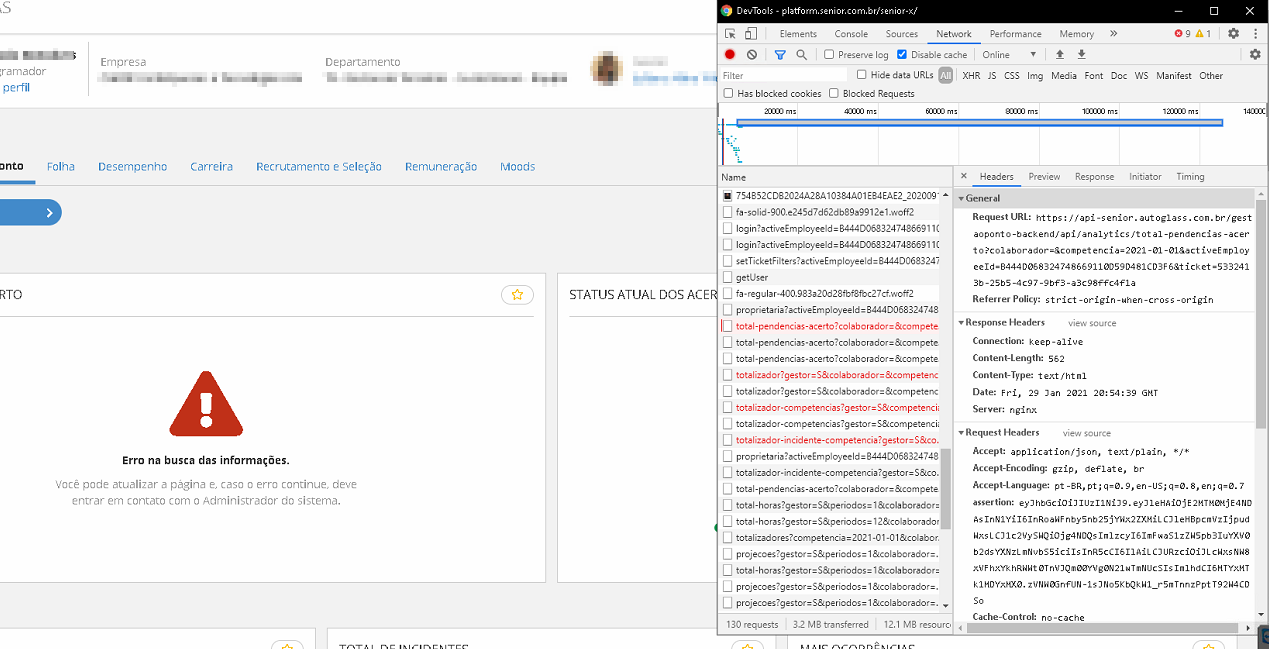The image size is (1269, 649).
Task: Click view source beside Request Headers
Action: (1086, 433)
